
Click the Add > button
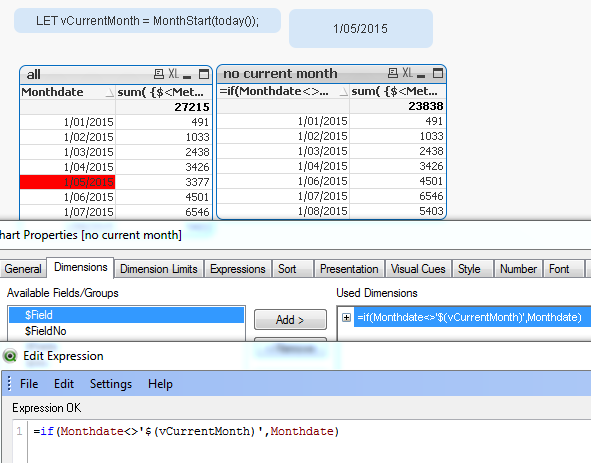tap(290, 320)
